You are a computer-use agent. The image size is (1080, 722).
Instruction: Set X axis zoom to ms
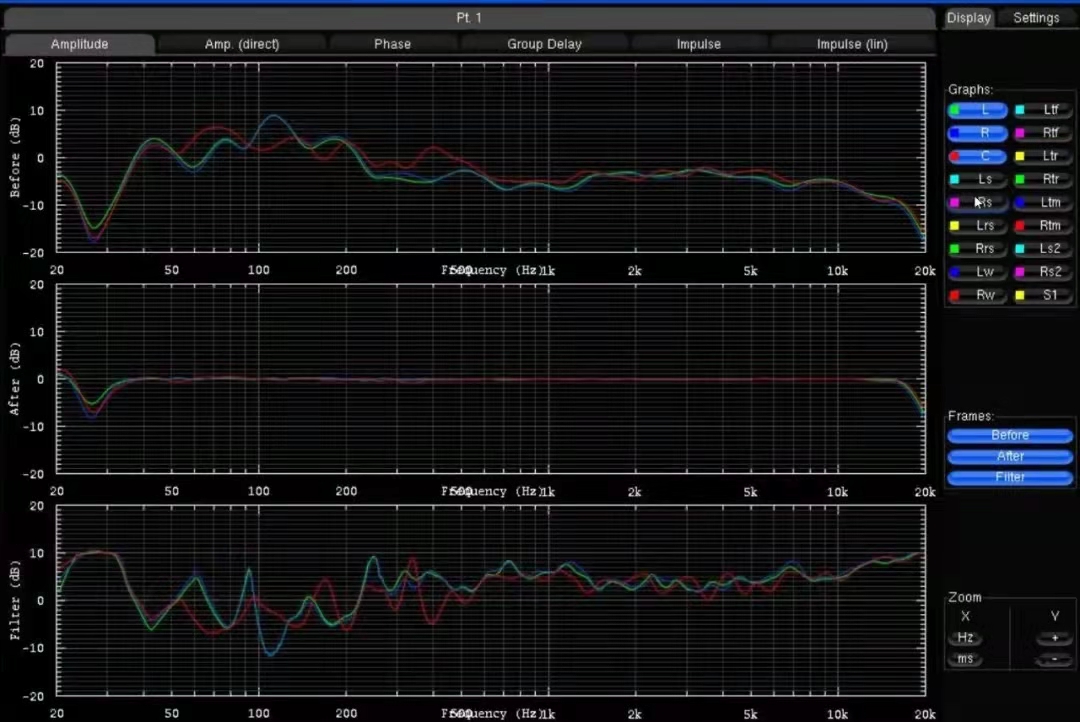(x=965, y=660)
